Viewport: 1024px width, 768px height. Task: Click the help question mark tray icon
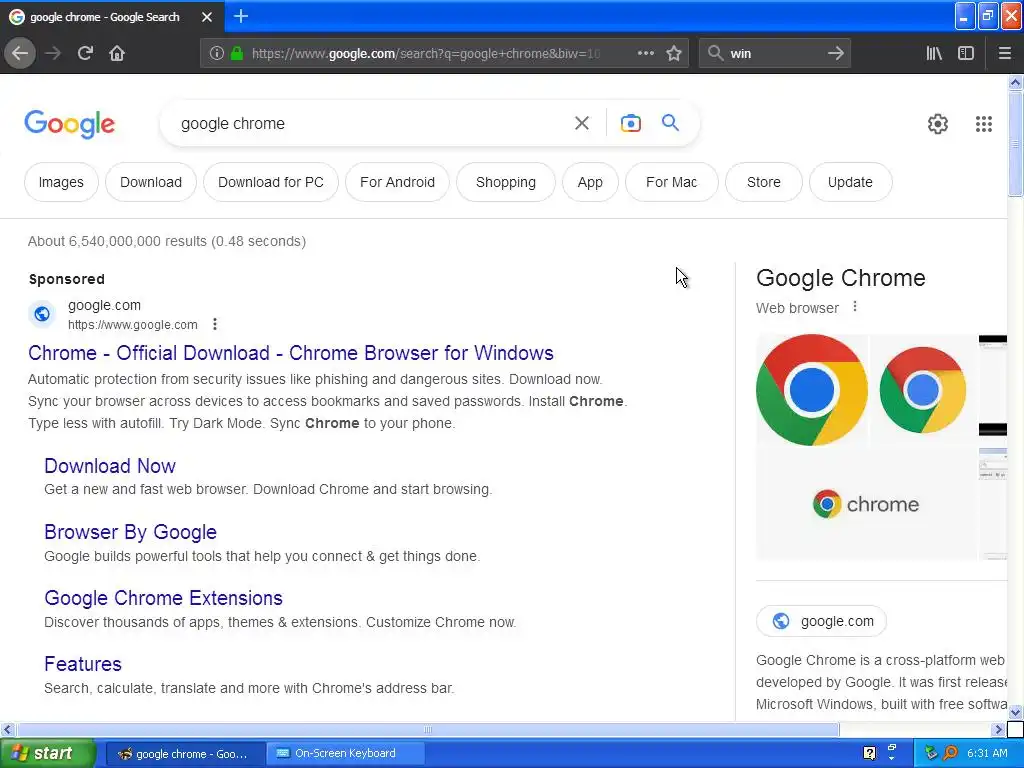click(x=869, y=753)
